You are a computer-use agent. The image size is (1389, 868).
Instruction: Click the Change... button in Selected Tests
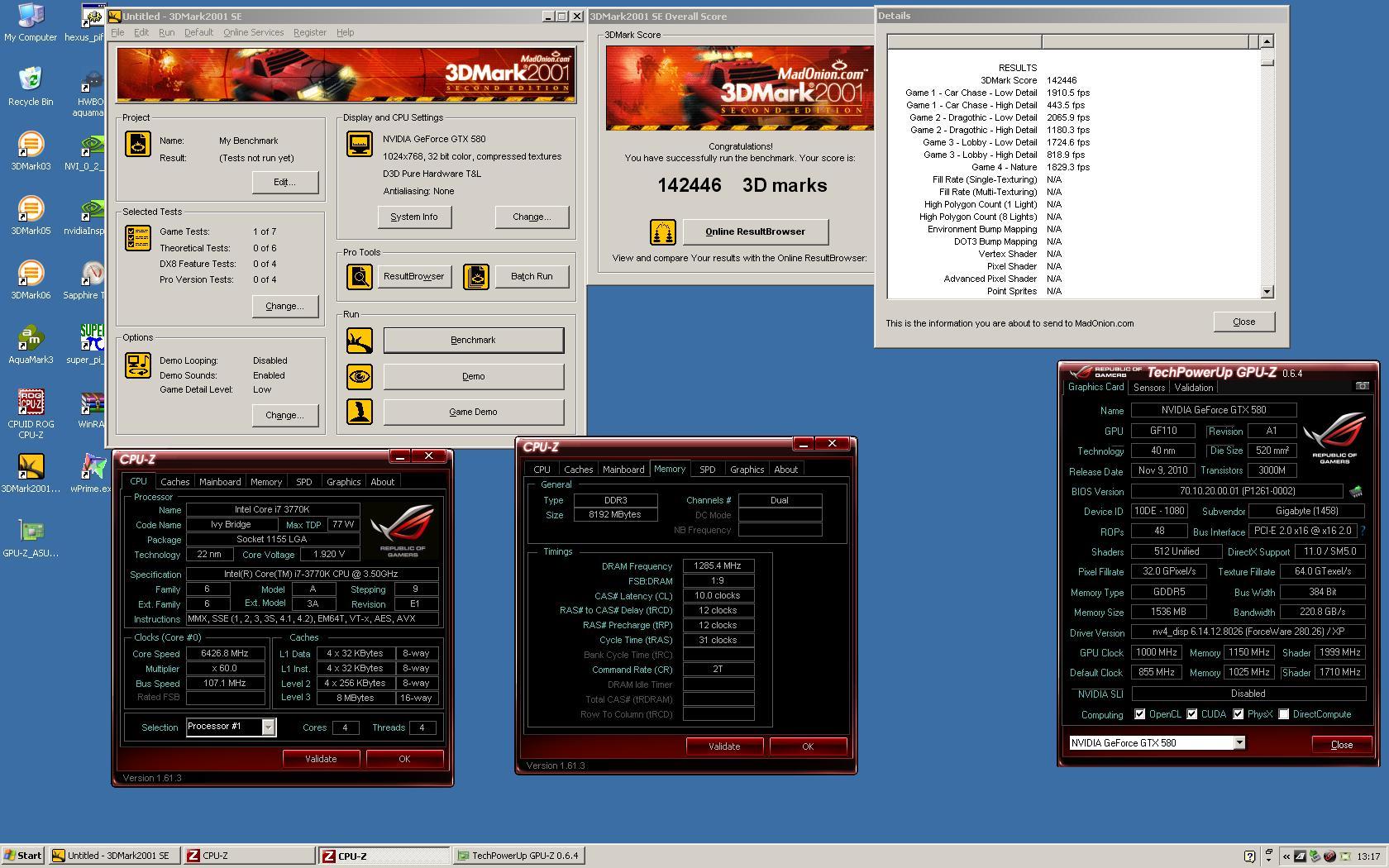coord(284,307)
